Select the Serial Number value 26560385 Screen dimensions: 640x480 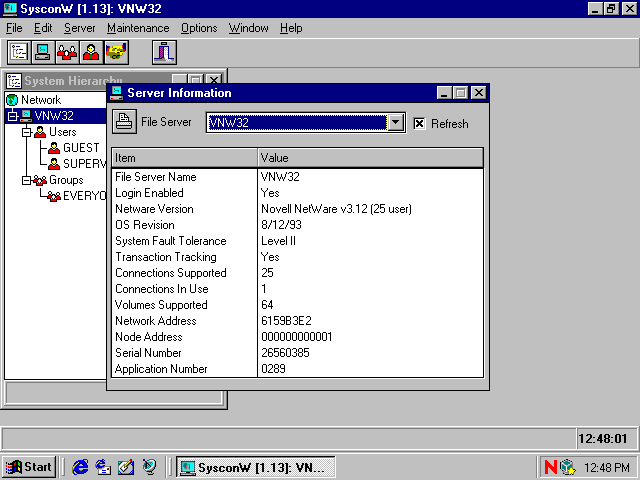click(x=285, y=353)
